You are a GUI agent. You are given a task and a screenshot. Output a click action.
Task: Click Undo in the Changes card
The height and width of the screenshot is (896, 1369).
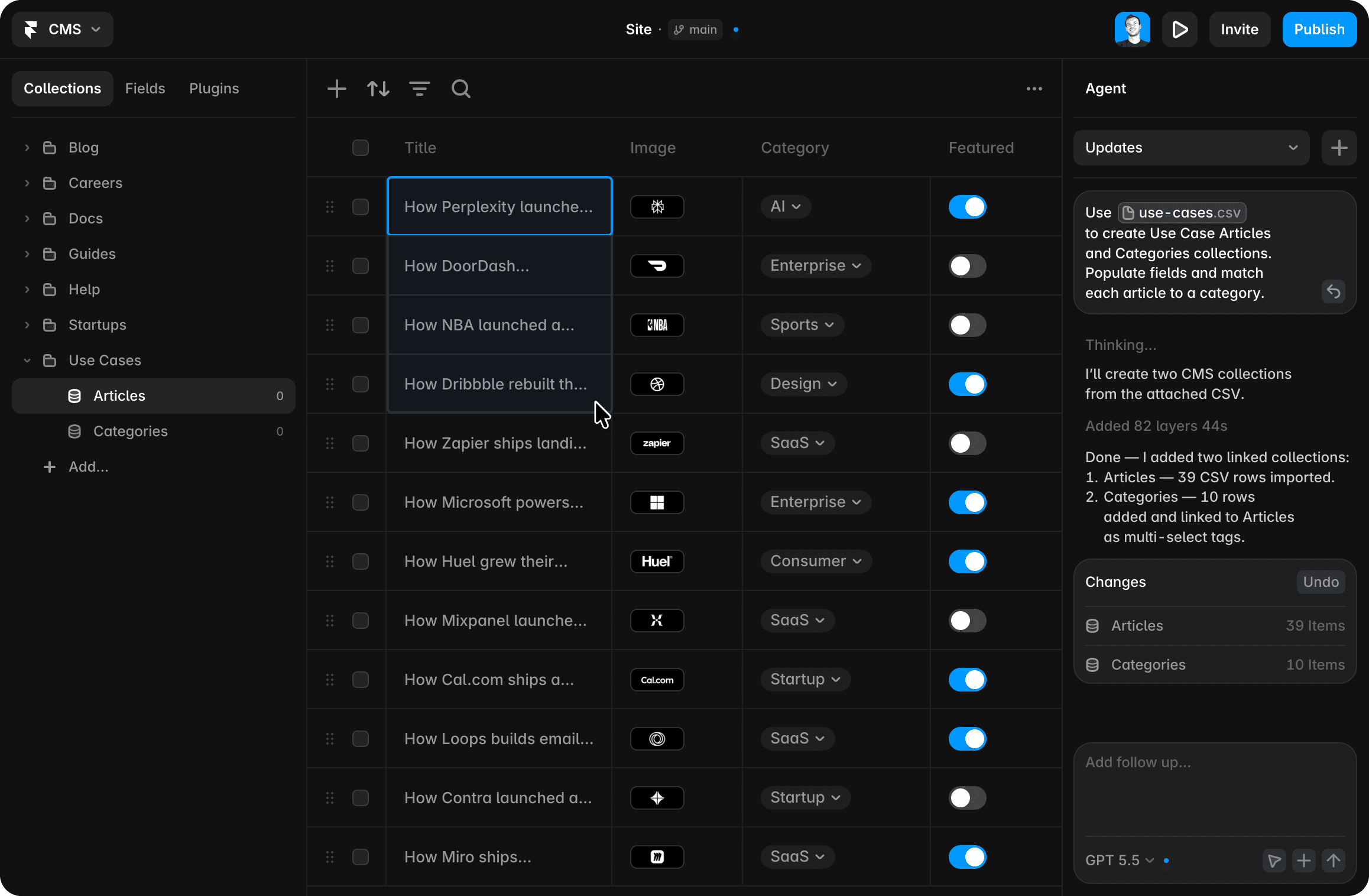1321,582
